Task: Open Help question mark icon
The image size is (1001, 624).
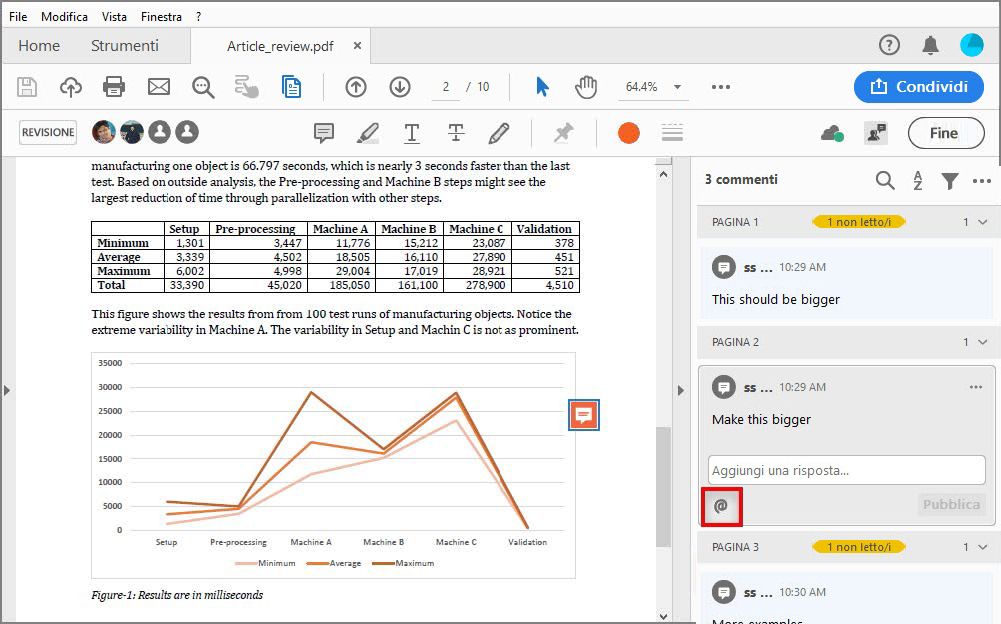Action: 889,45
